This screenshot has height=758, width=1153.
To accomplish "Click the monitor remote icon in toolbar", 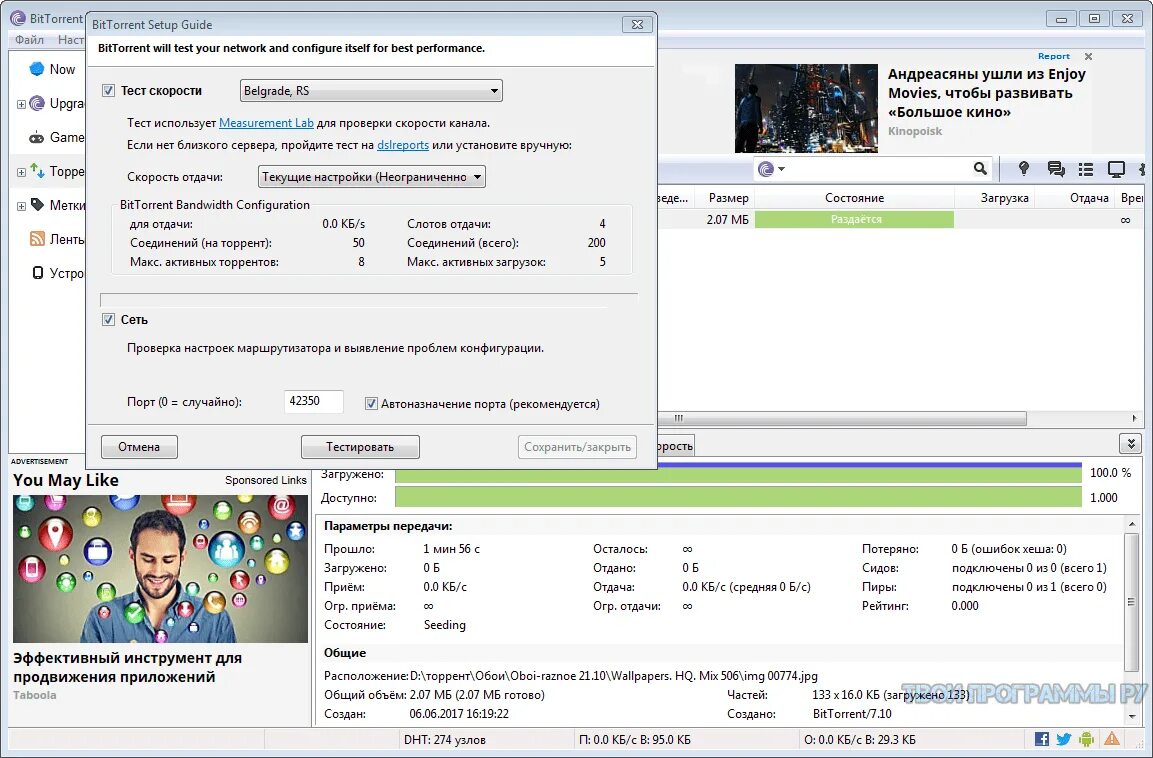I will click(x=1116, y=169).
